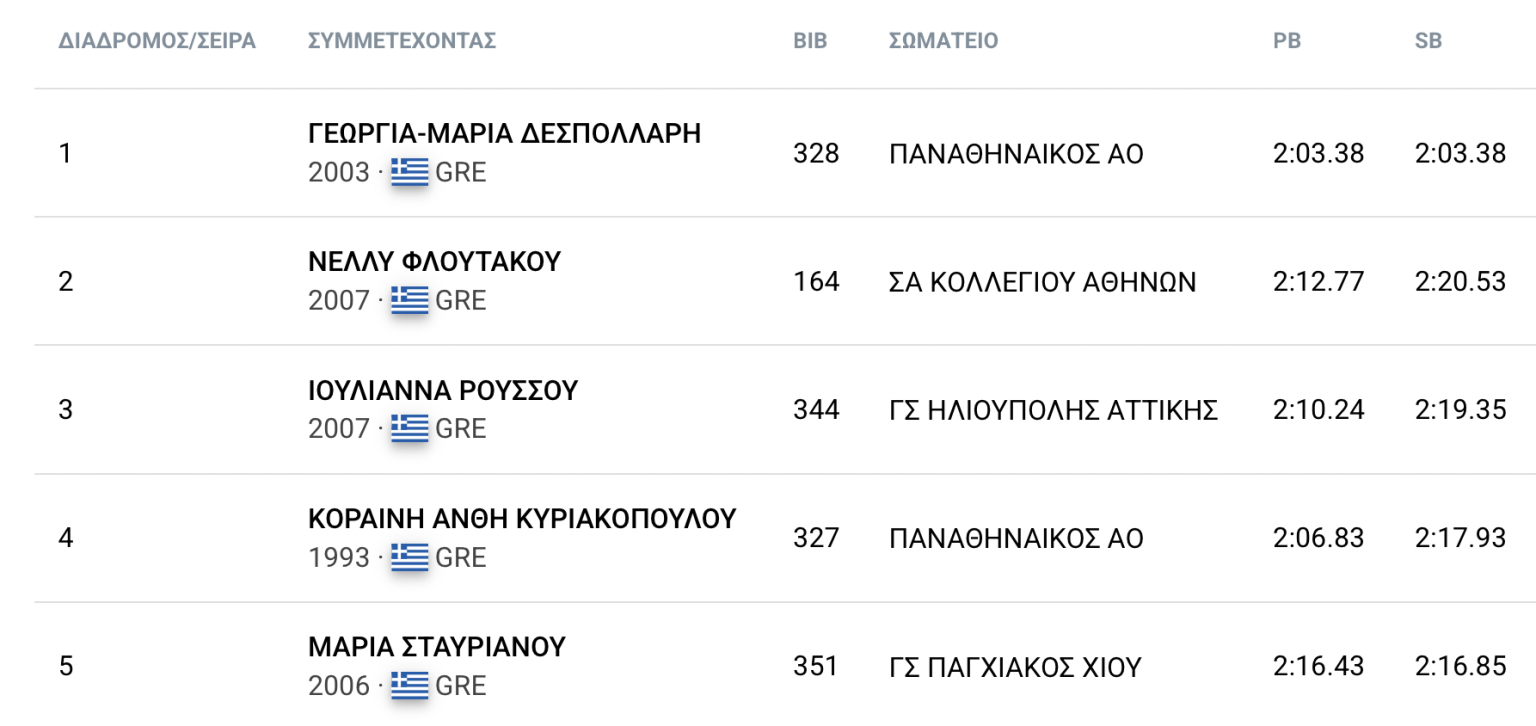Click the ΣΥΜΜΕΤΕΧΟΝΤΑΣ column header
Viewport: 1536px width, 726px height.
click(x=402, y=41)
